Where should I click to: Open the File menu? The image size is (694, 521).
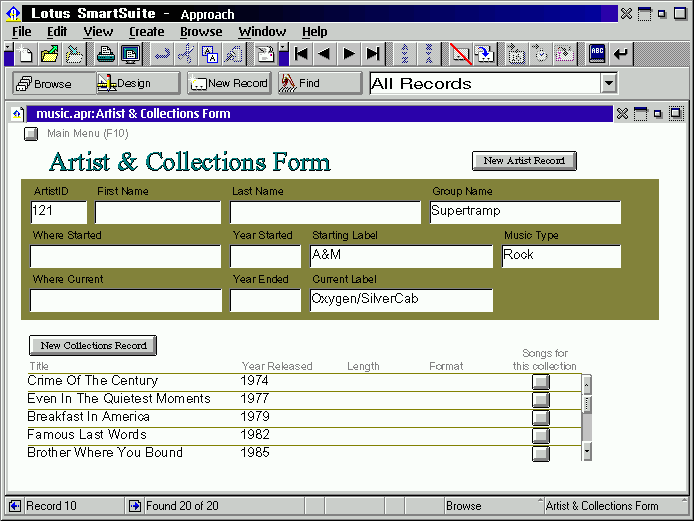tap(22, 32)
